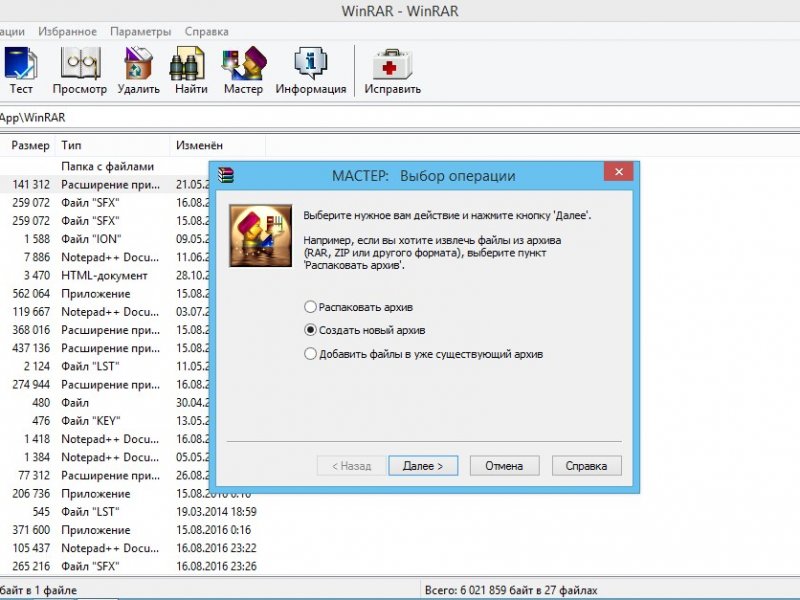Select the row with size 77 312

coord(105,476)
